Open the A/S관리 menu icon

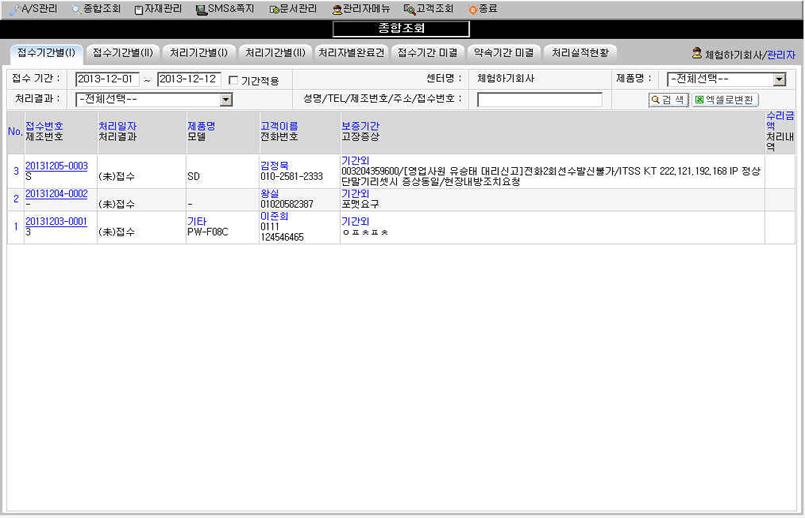[14, 8]
